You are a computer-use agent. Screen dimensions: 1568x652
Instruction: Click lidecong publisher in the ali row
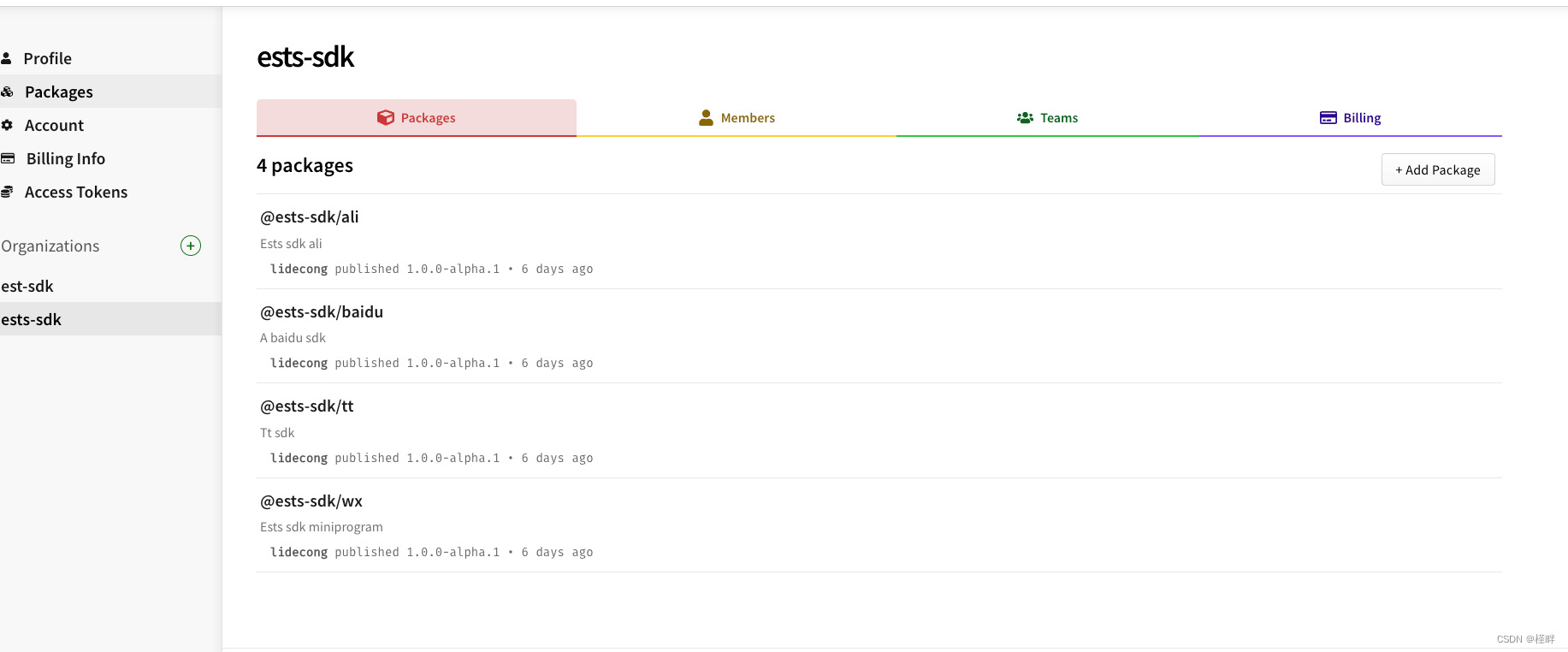299,269
